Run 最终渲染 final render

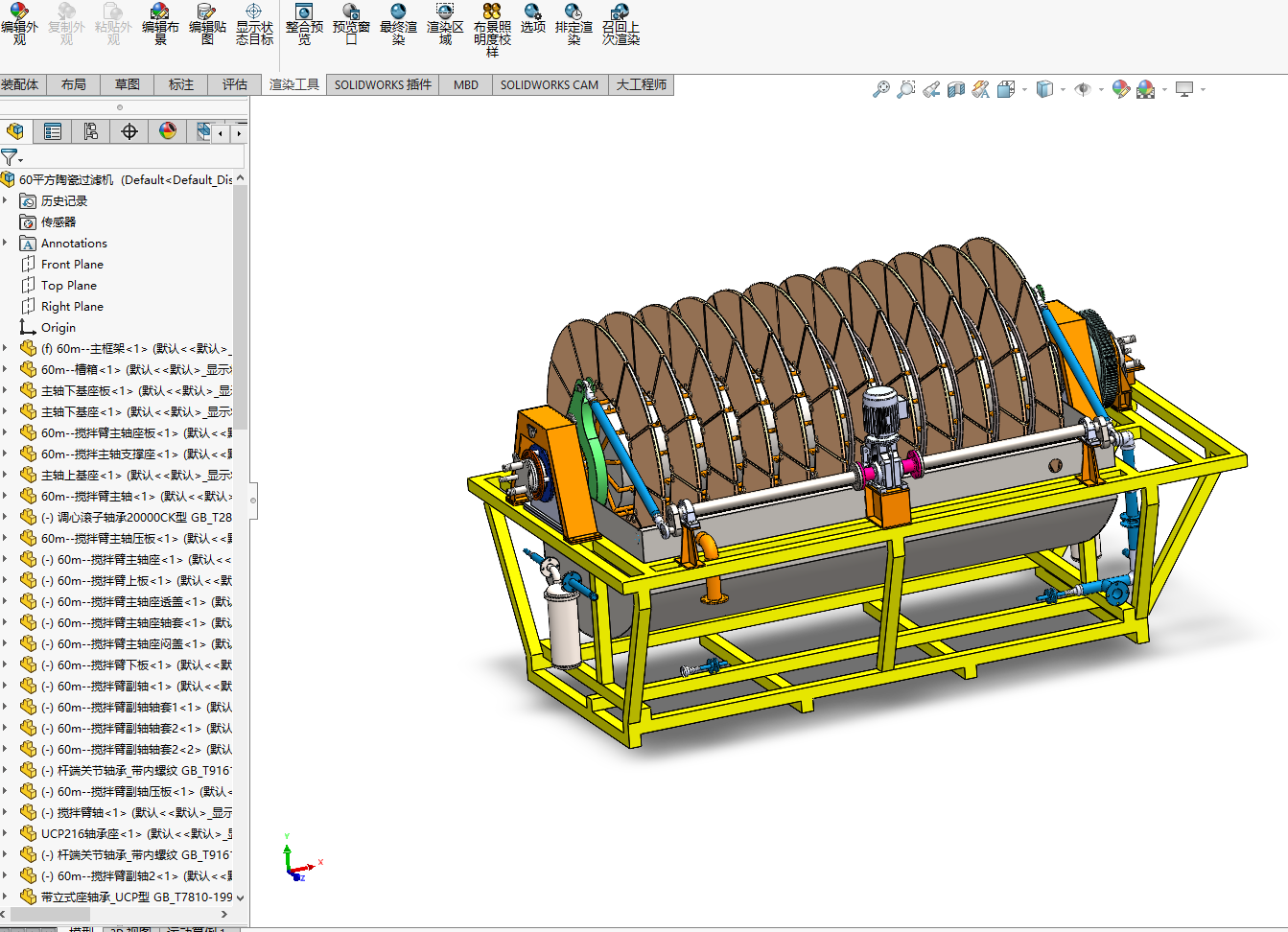coord(398,23)
